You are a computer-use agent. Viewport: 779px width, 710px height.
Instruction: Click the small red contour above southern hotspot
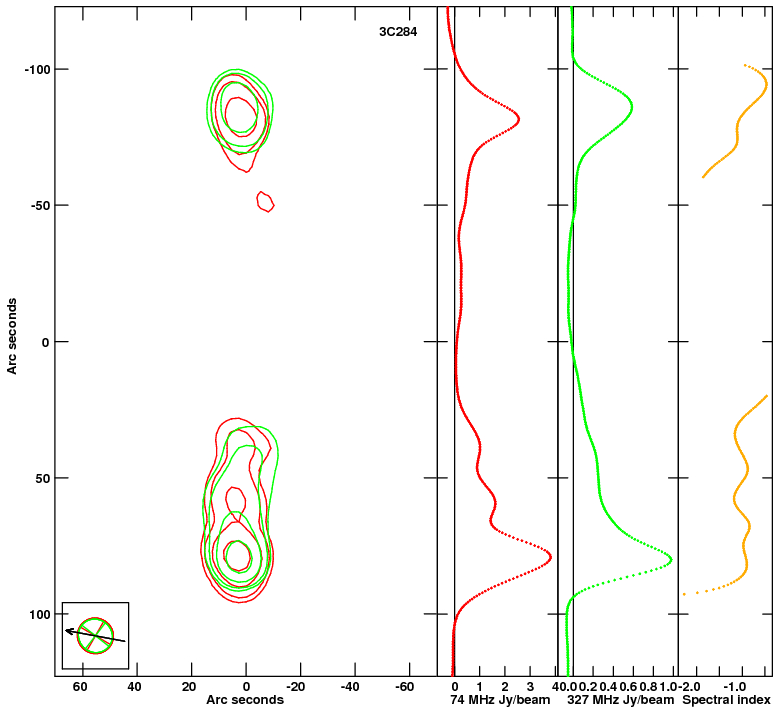coord(235,503)
